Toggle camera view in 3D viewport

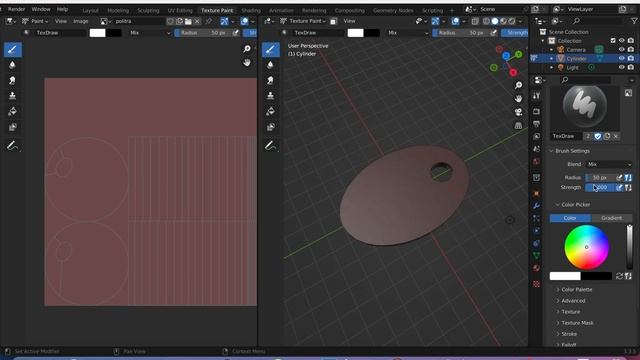(x=518, y=112)
